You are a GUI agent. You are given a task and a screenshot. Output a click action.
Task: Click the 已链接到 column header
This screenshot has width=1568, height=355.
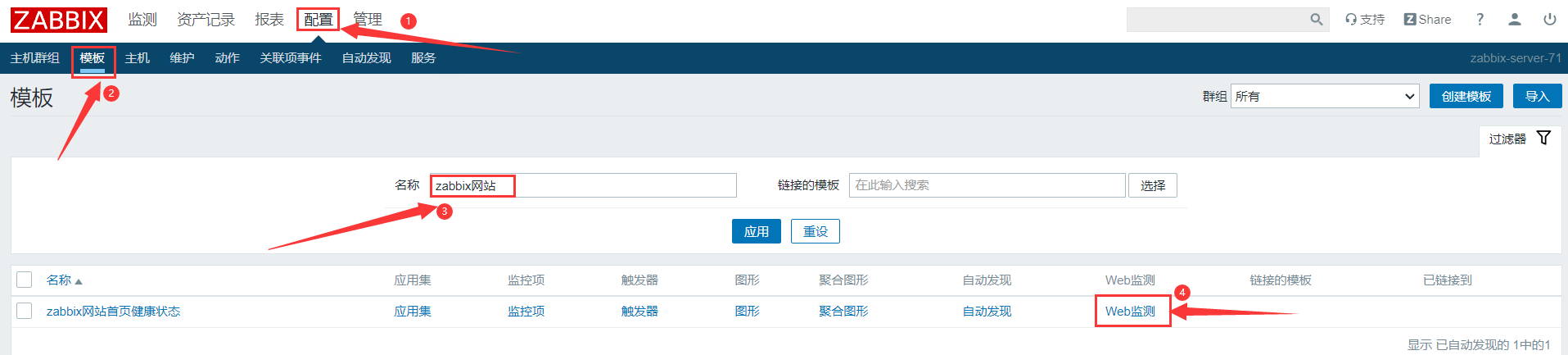[1448, 280]
